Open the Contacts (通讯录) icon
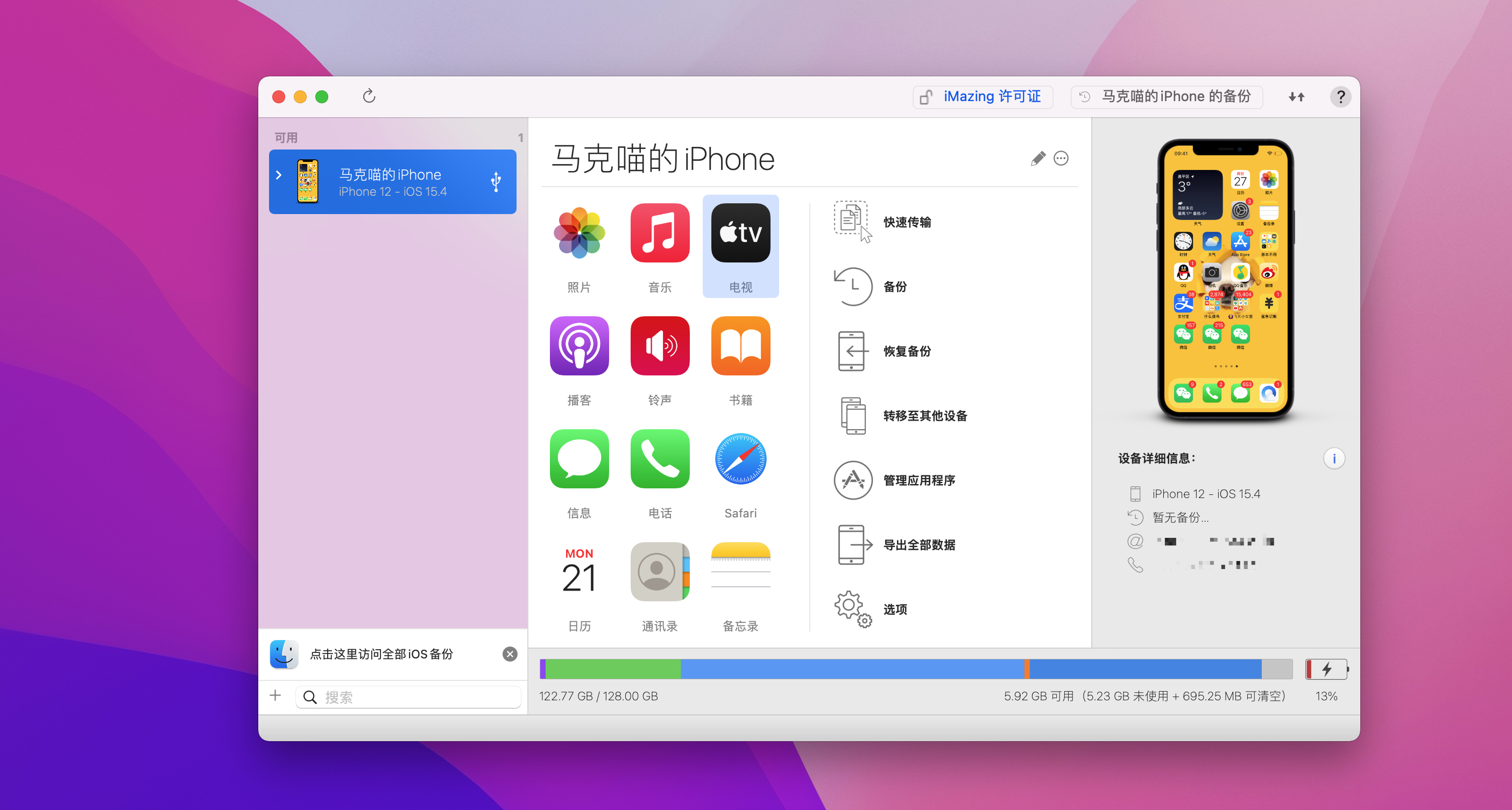 [660, 572]
